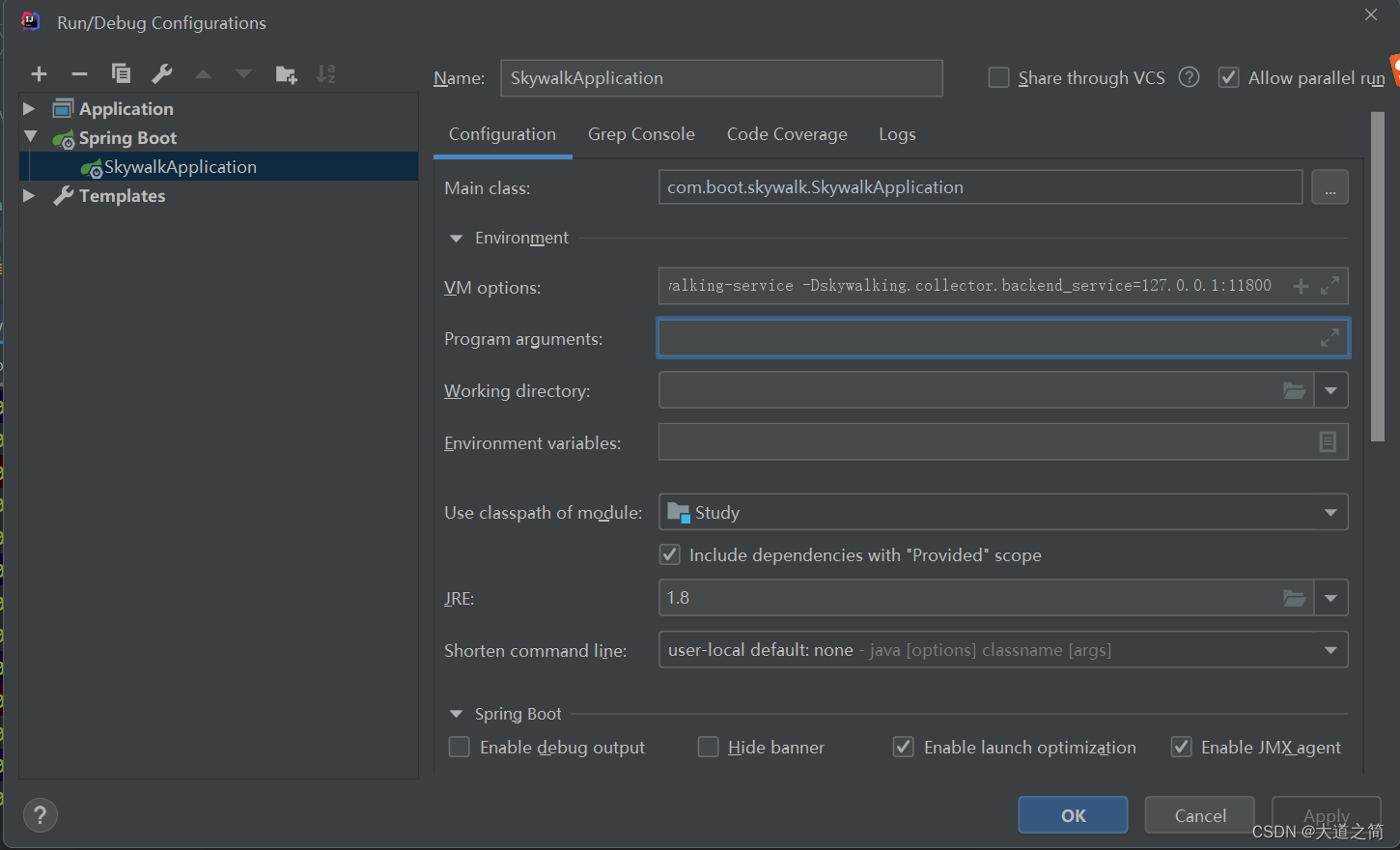Switch to the Configuration tab
The width and height of the screenshot is (1400, 850).
[x=502, y=134]
